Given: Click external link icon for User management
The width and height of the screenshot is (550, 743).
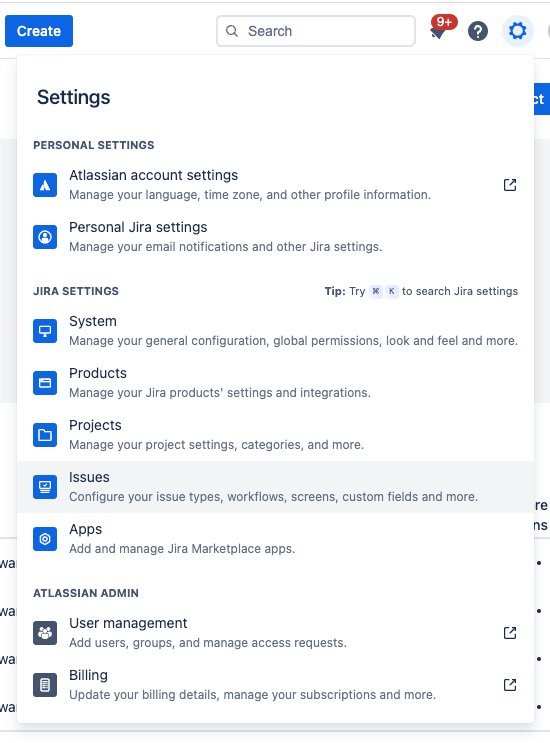Looking at the screenshot, I should (x=510, y=633).
